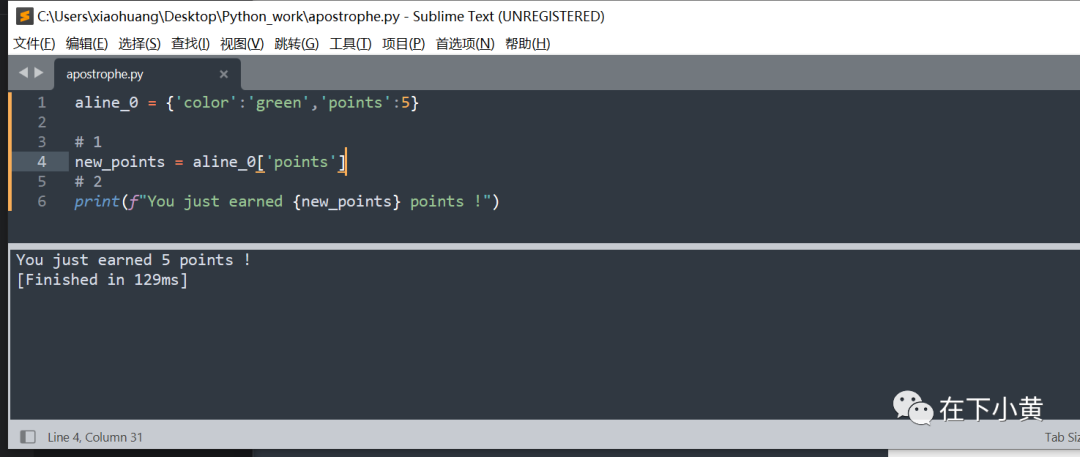This screenshot has width=1080, height=457.
Task: Click line number 6 in the gutter
Action: coord(42,202)
